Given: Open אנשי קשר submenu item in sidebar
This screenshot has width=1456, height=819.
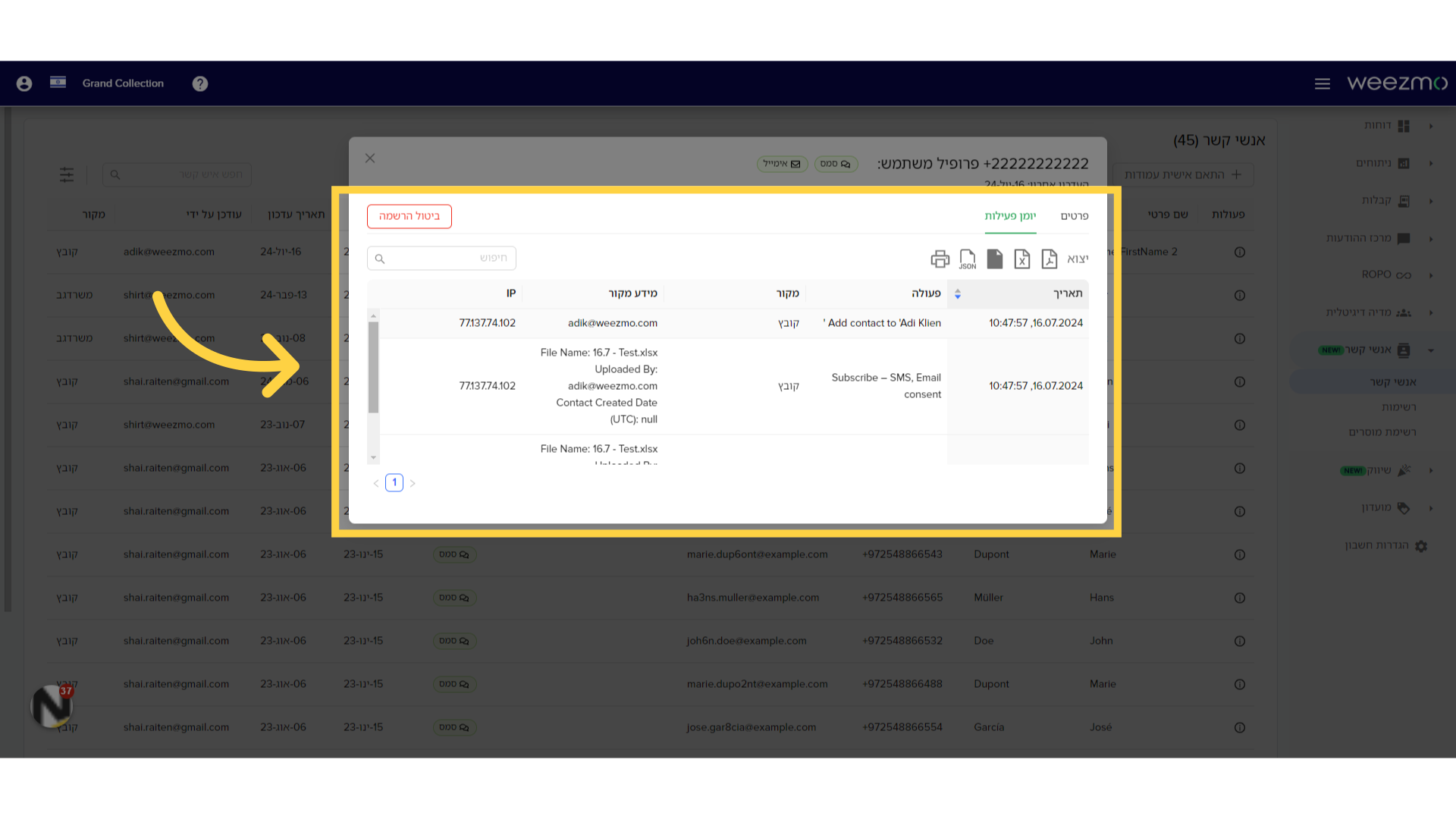Looking at the screenshot, I should click(x=1393, y=382).
